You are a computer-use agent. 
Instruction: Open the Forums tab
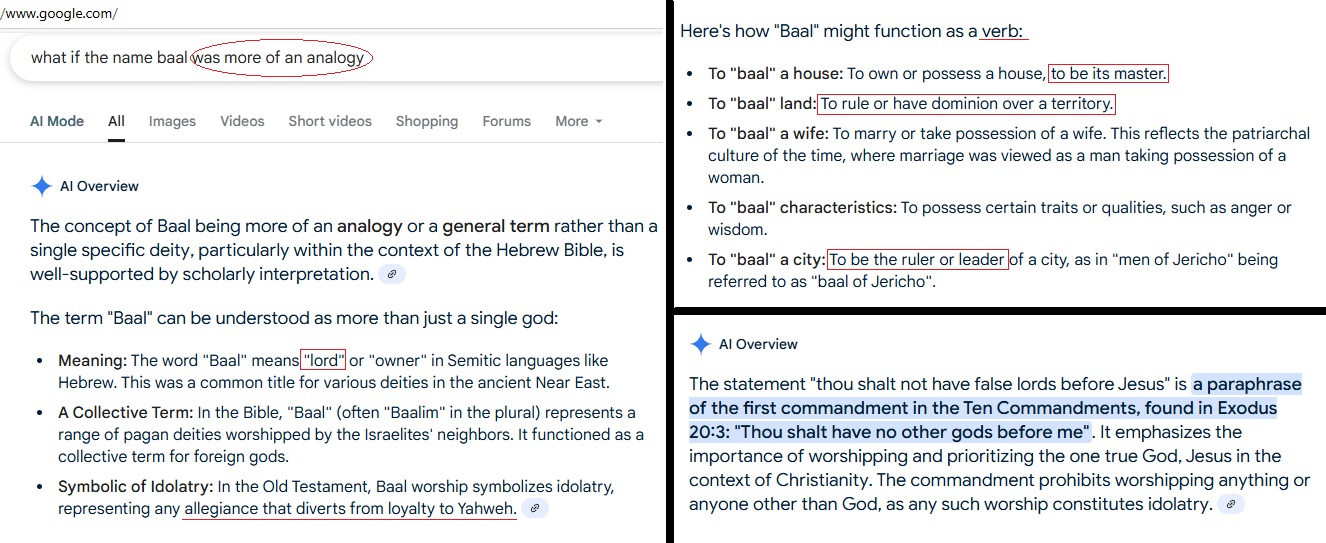tap(507, 121)
